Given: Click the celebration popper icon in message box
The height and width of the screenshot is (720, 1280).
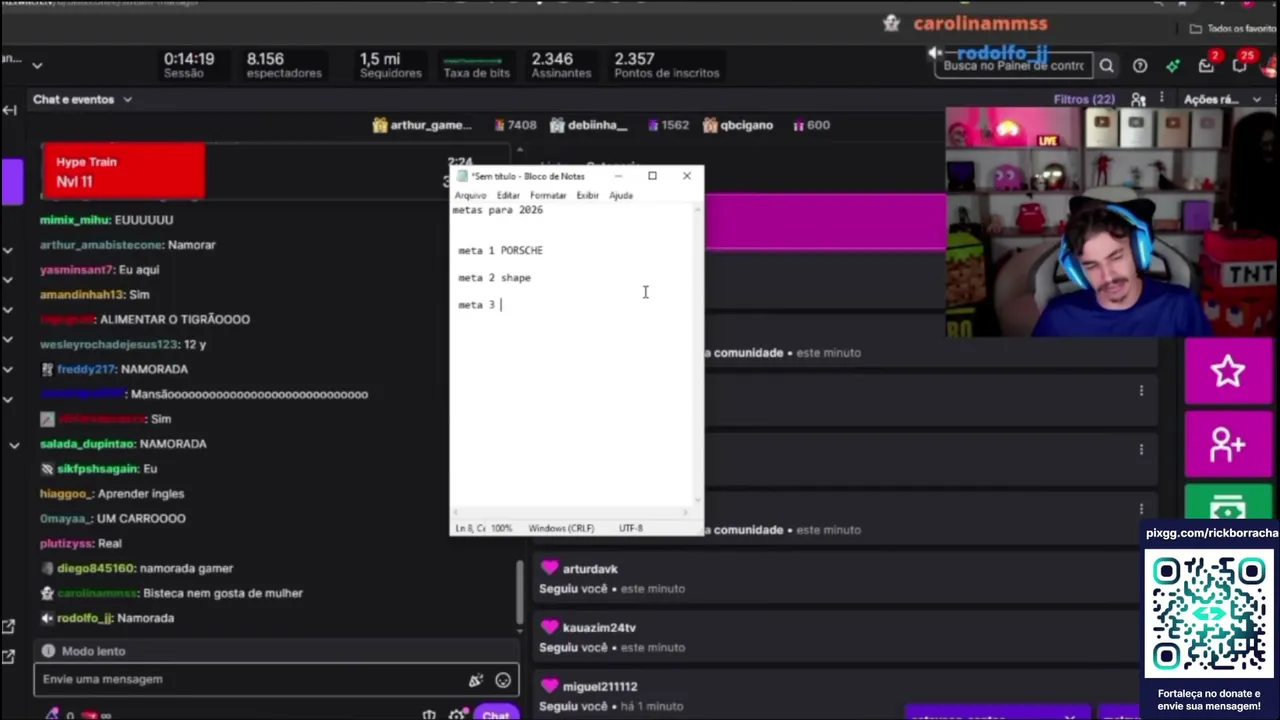Looking at the screenshot, I should (x=476, y=680).
